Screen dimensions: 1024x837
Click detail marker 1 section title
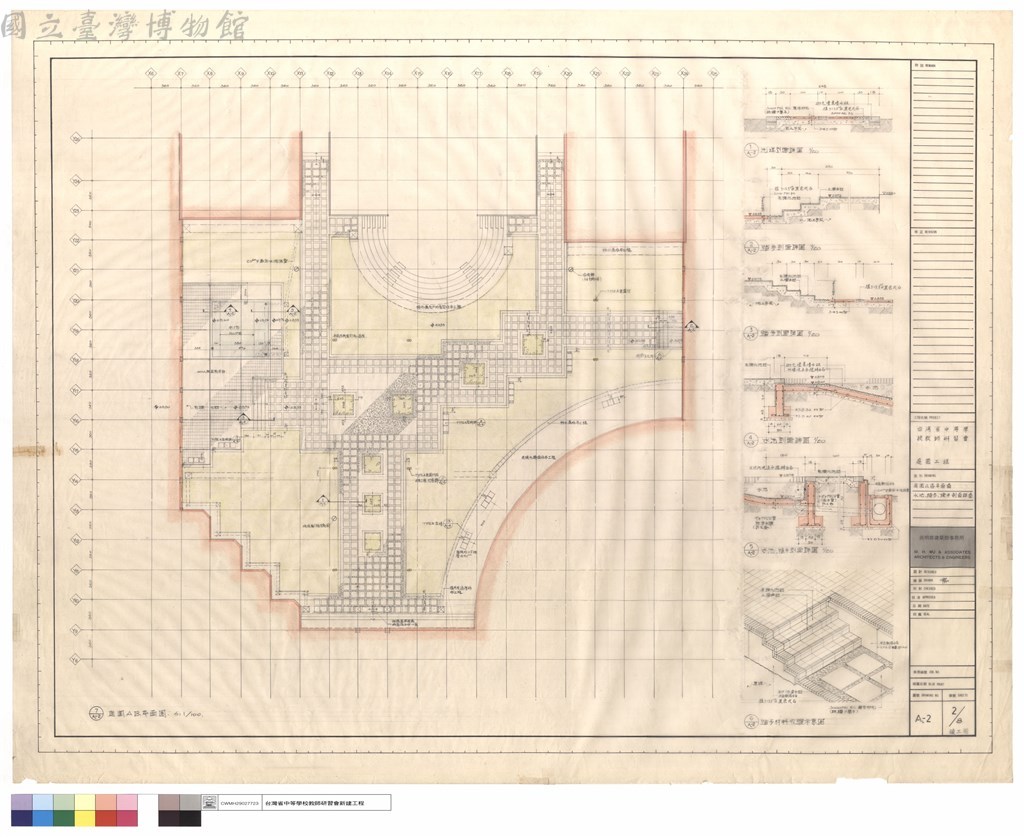click(x=783, y=150)
